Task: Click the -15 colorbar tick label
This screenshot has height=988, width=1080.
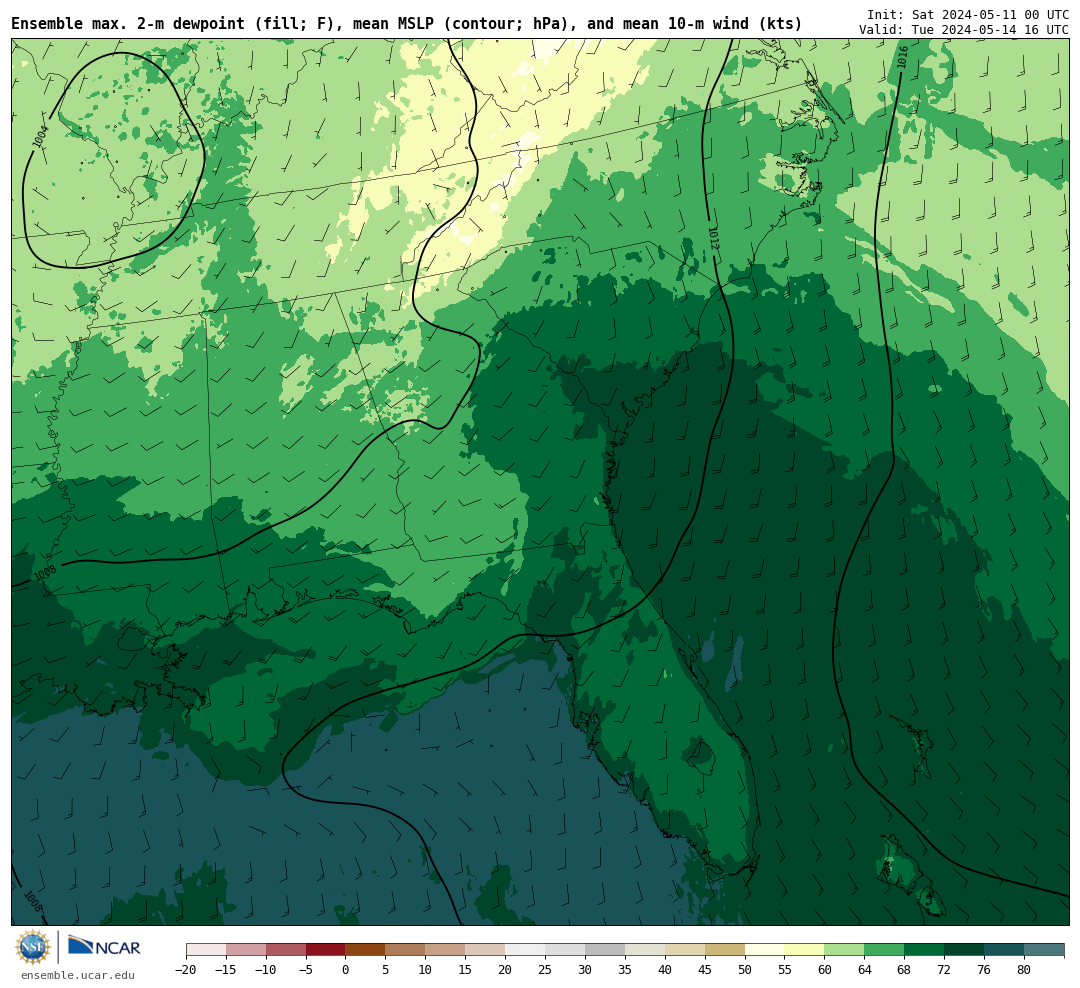Action: pos(226,970)
